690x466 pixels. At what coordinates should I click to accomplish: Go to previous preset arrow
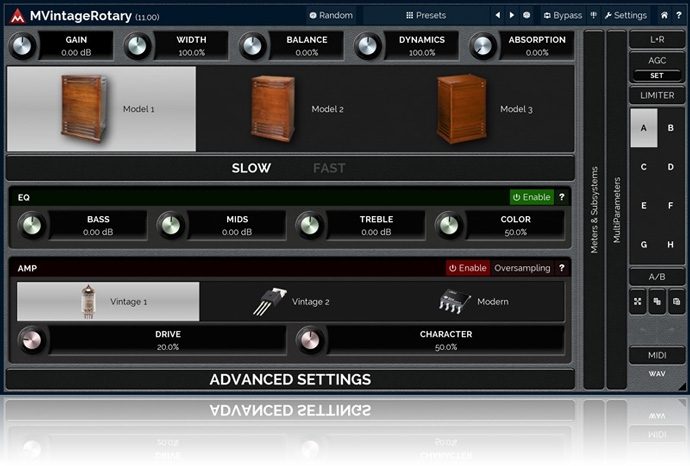[x=498, y=15]
